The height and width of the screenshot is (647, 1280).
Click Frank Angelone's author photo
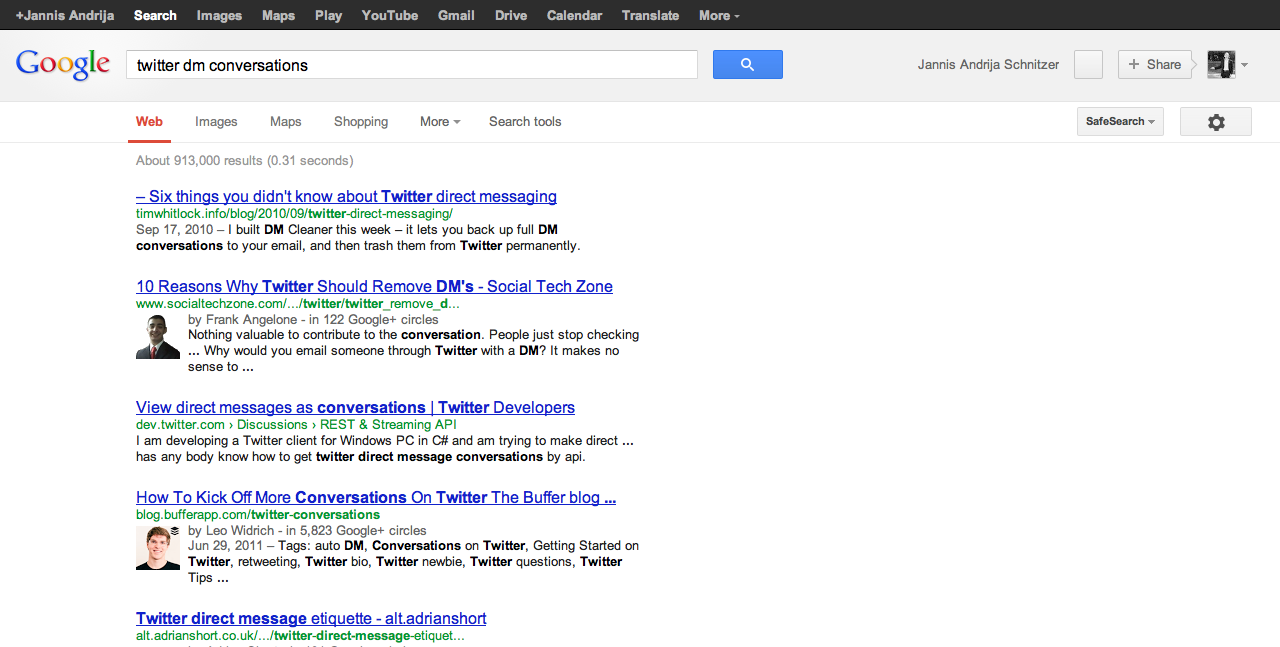click(x=158, y=336)
